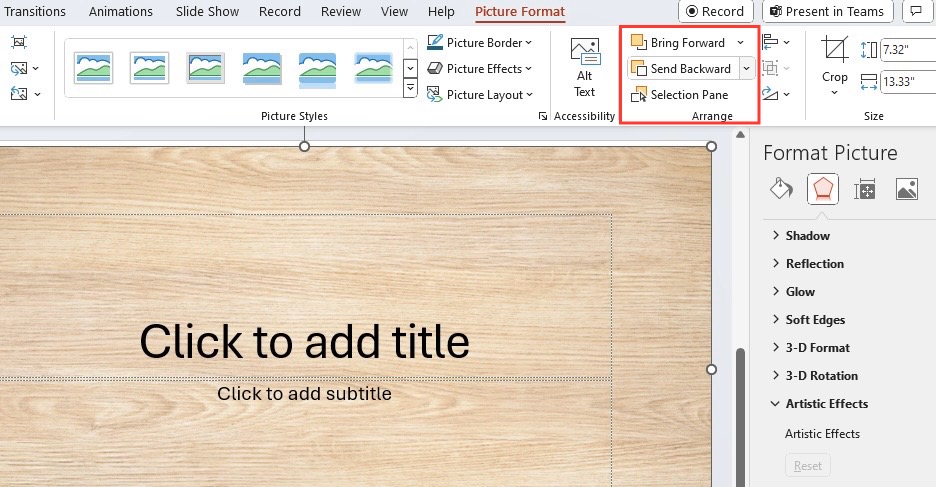This screenshot has width=936, height=487.
Task: Click the right-middle resize handle of picture
Action: [711, 369]
